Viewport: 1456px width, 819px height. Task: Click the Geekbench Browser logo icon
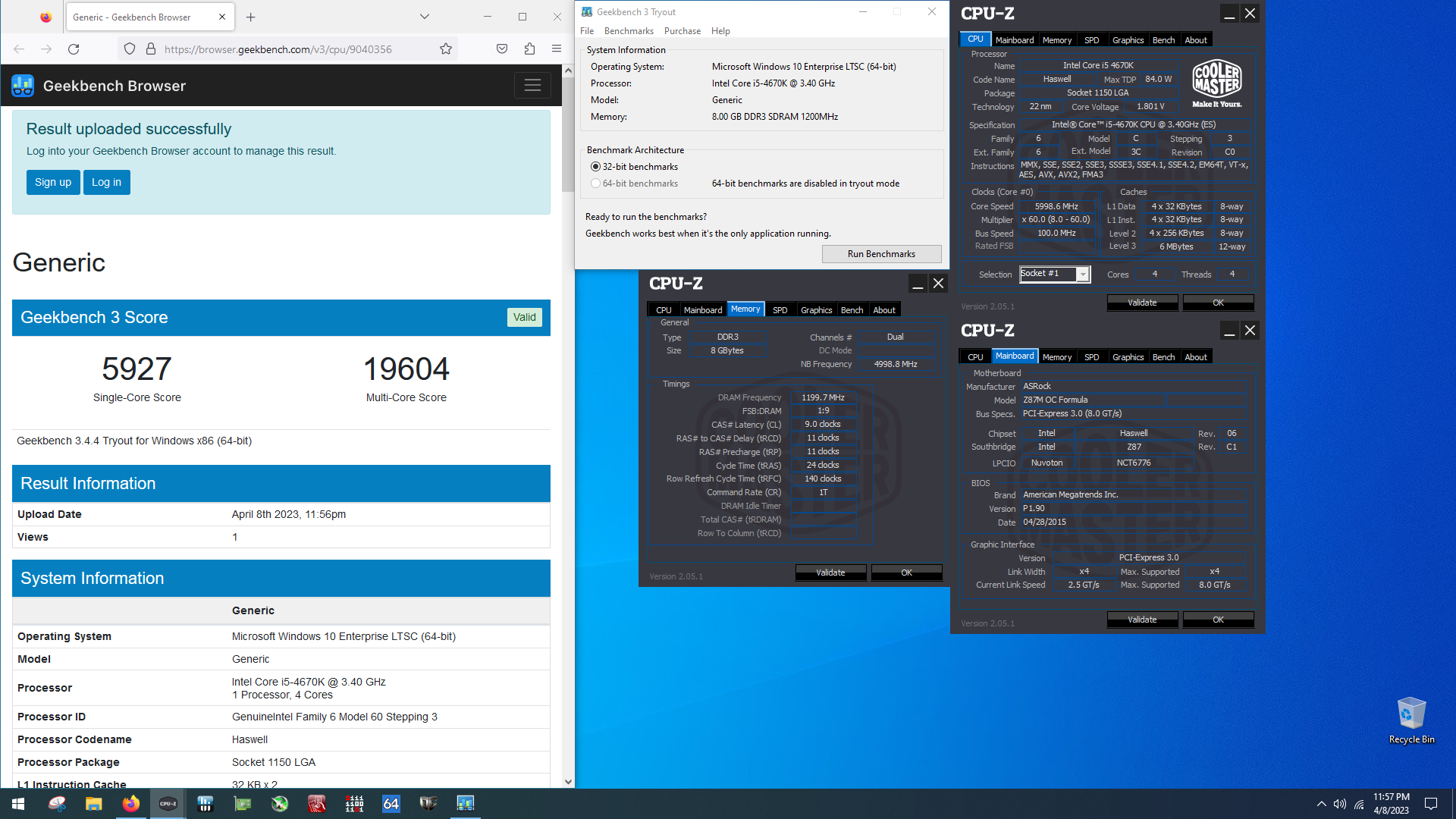tap(23, 86)
